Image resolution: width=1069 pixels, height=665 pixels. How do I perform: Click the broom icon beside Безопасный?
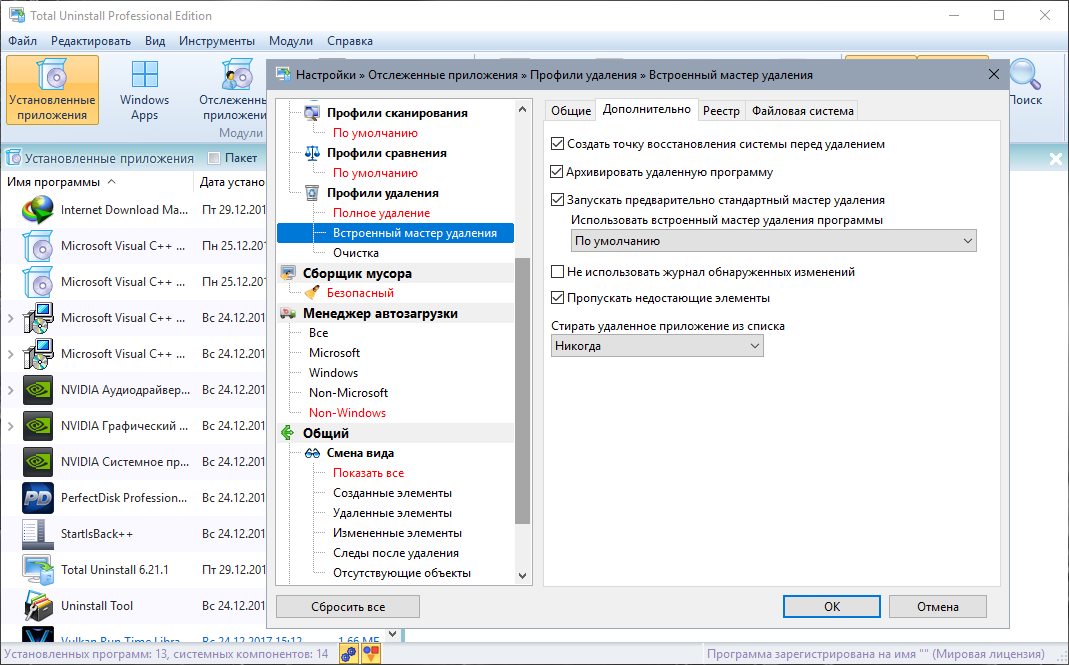tap(312, 293)
